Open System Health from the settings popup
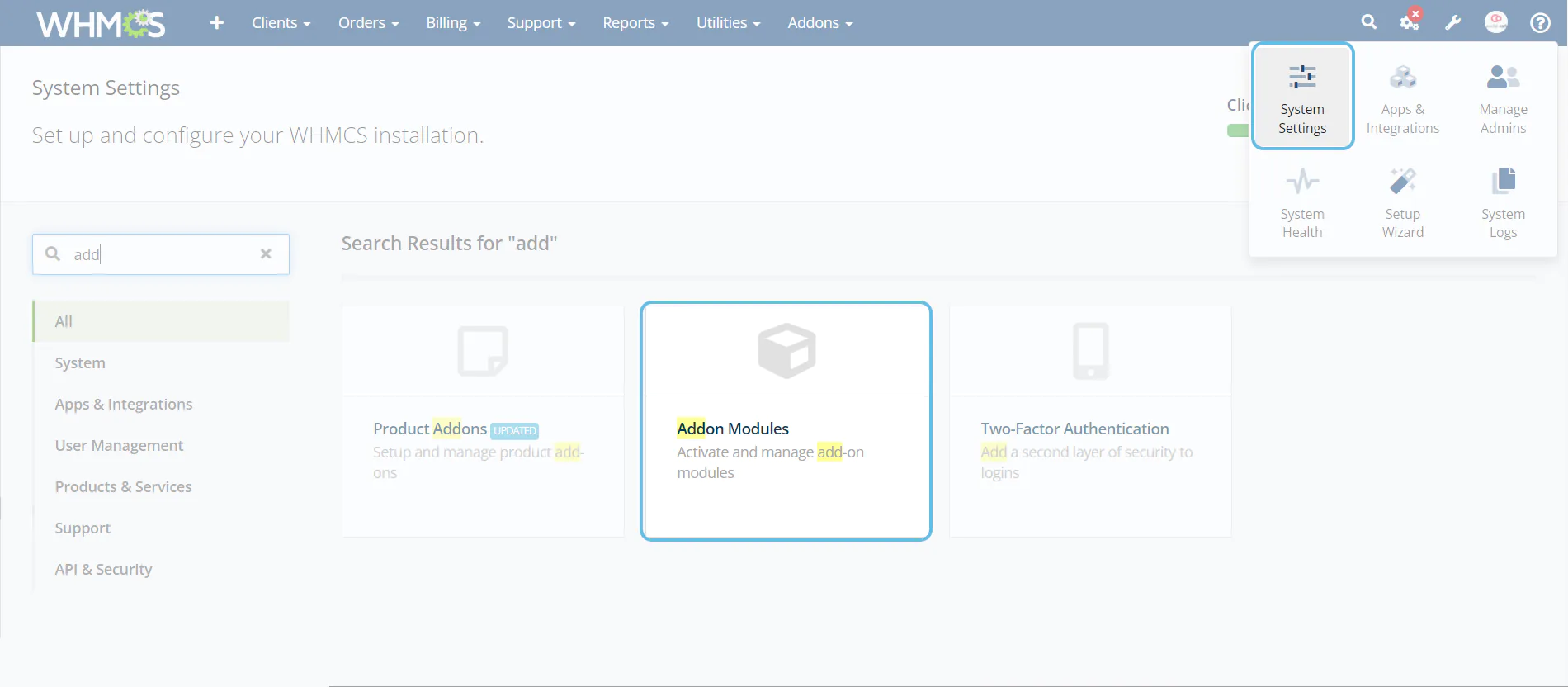1568x687 pixels. (x=1301, y=202)
